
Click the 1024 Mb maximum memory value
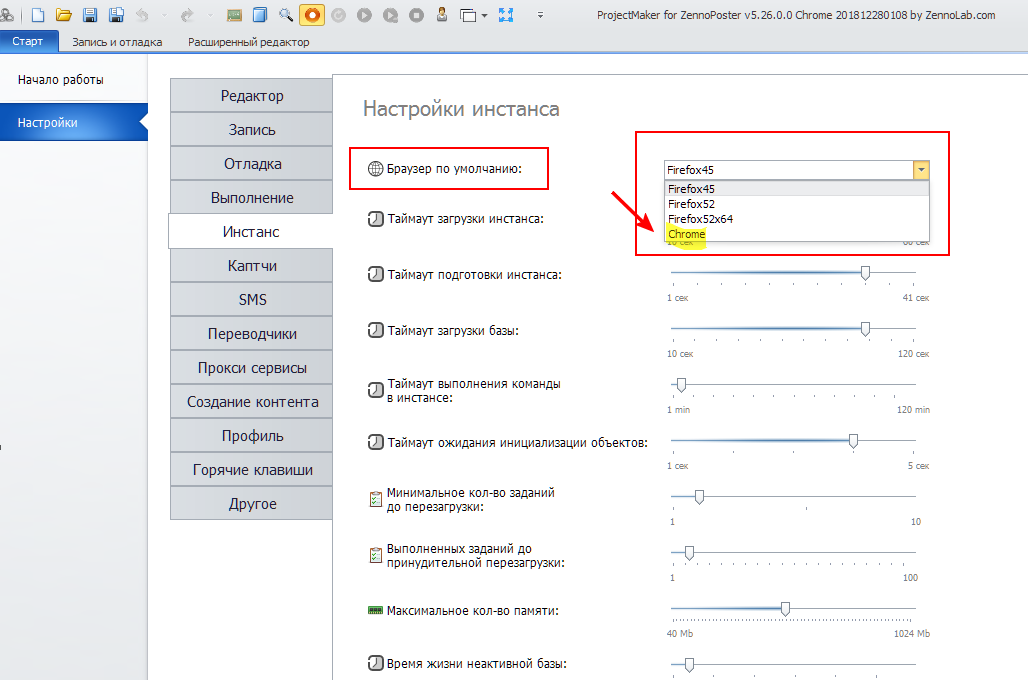click(x=911, y=633)
